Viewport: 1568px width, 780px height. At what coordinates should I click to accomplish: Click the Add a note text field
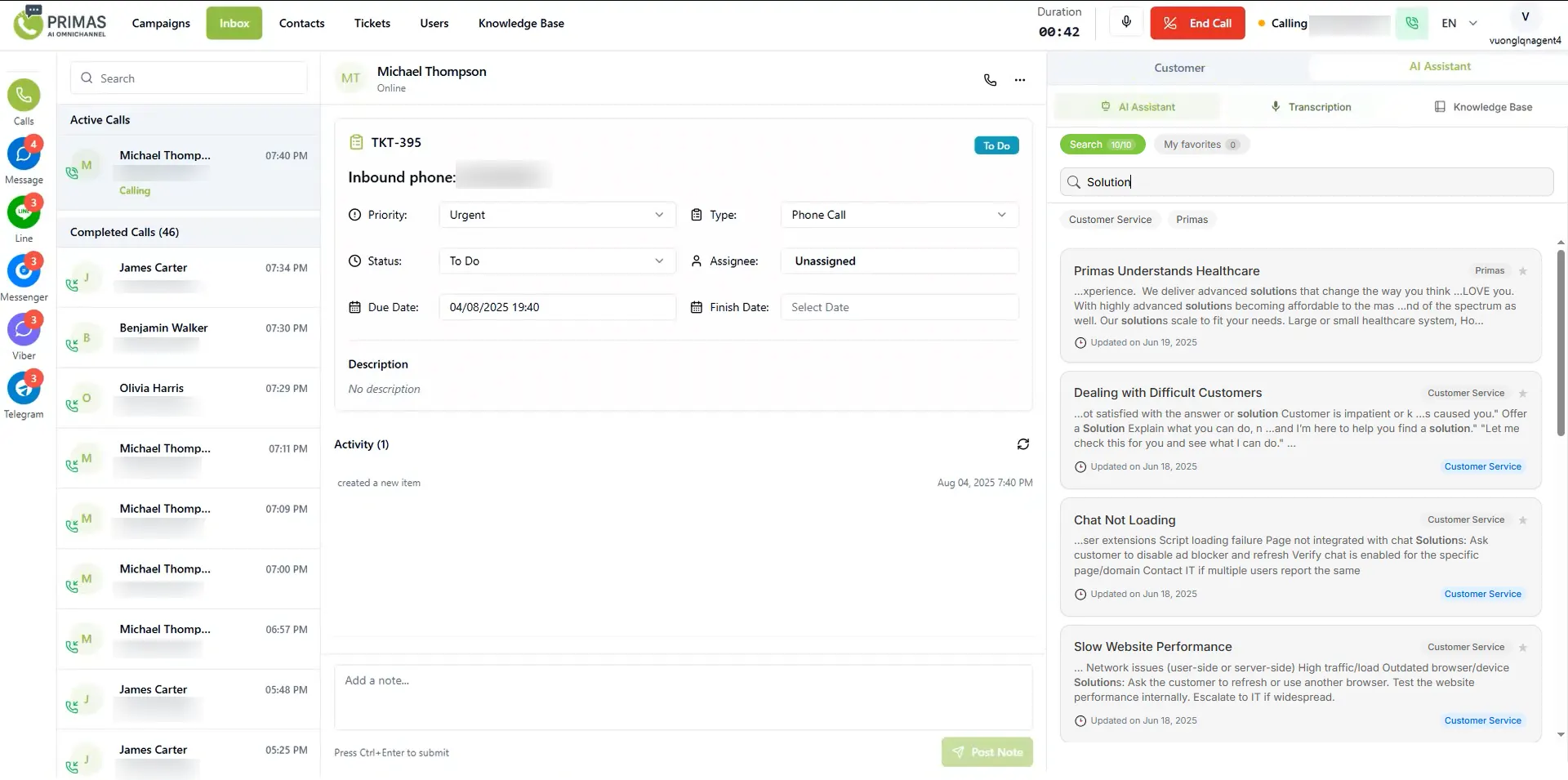[683, 696]
